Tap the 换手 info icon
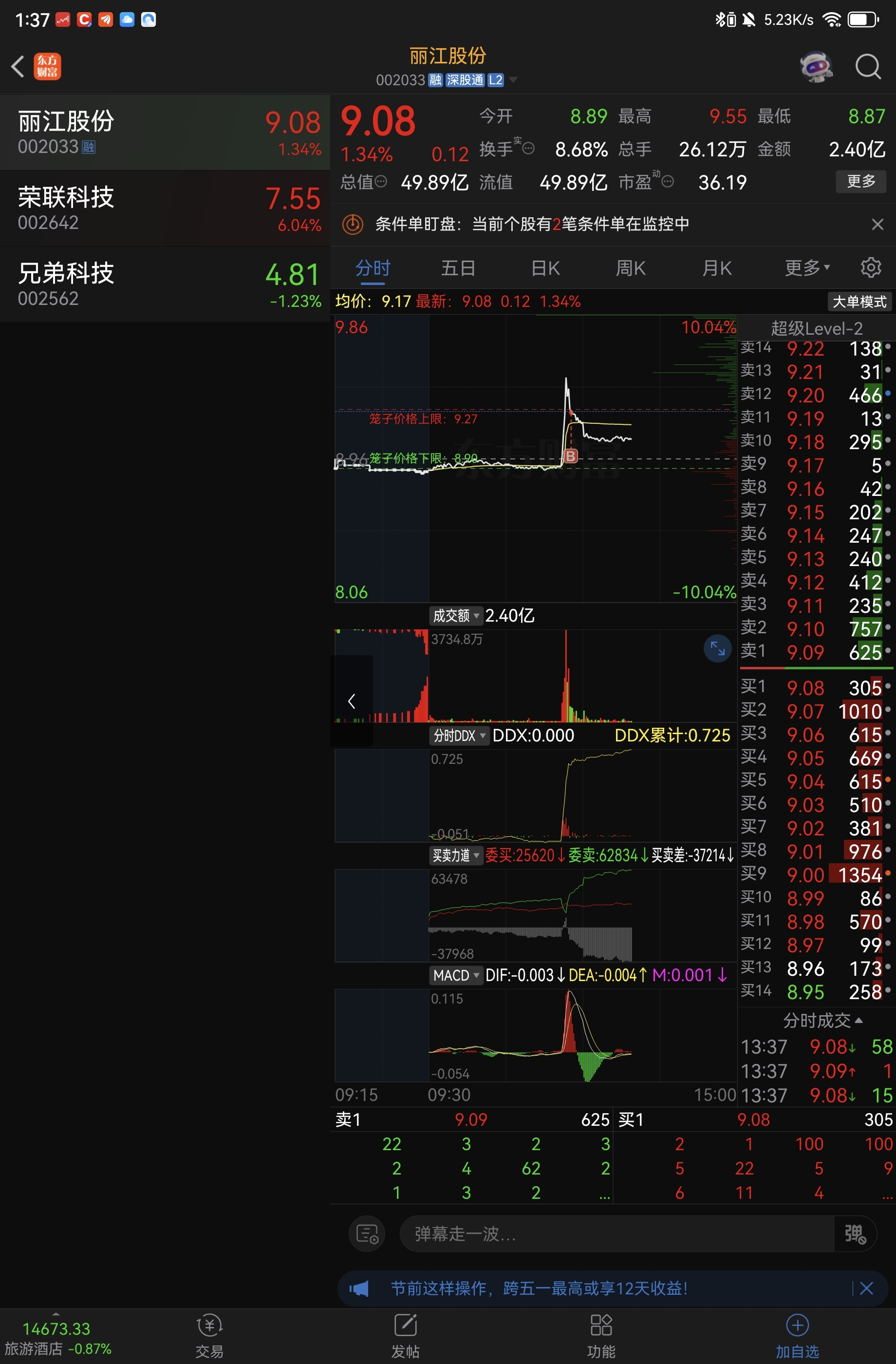Screen dimensions: 896x1364 528,149
